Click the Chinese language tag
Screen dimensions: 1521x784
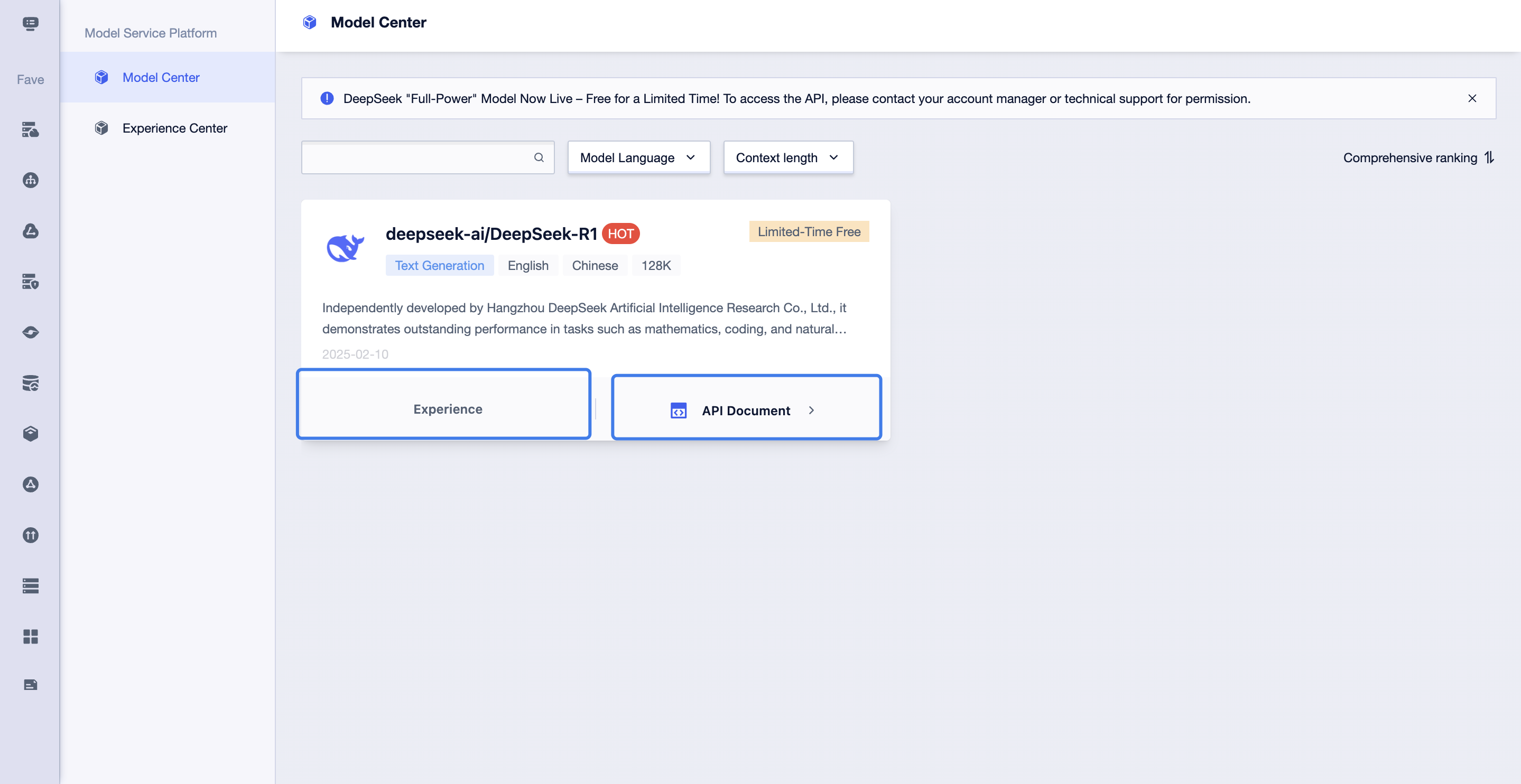(595, 266)
